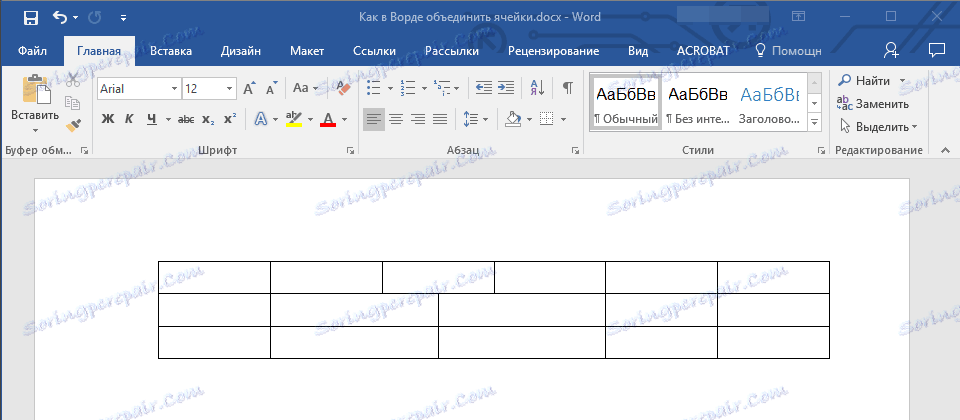Apply yellow text highlight color
The width and height of the screenshot is (960, 420).
(294, 119)
